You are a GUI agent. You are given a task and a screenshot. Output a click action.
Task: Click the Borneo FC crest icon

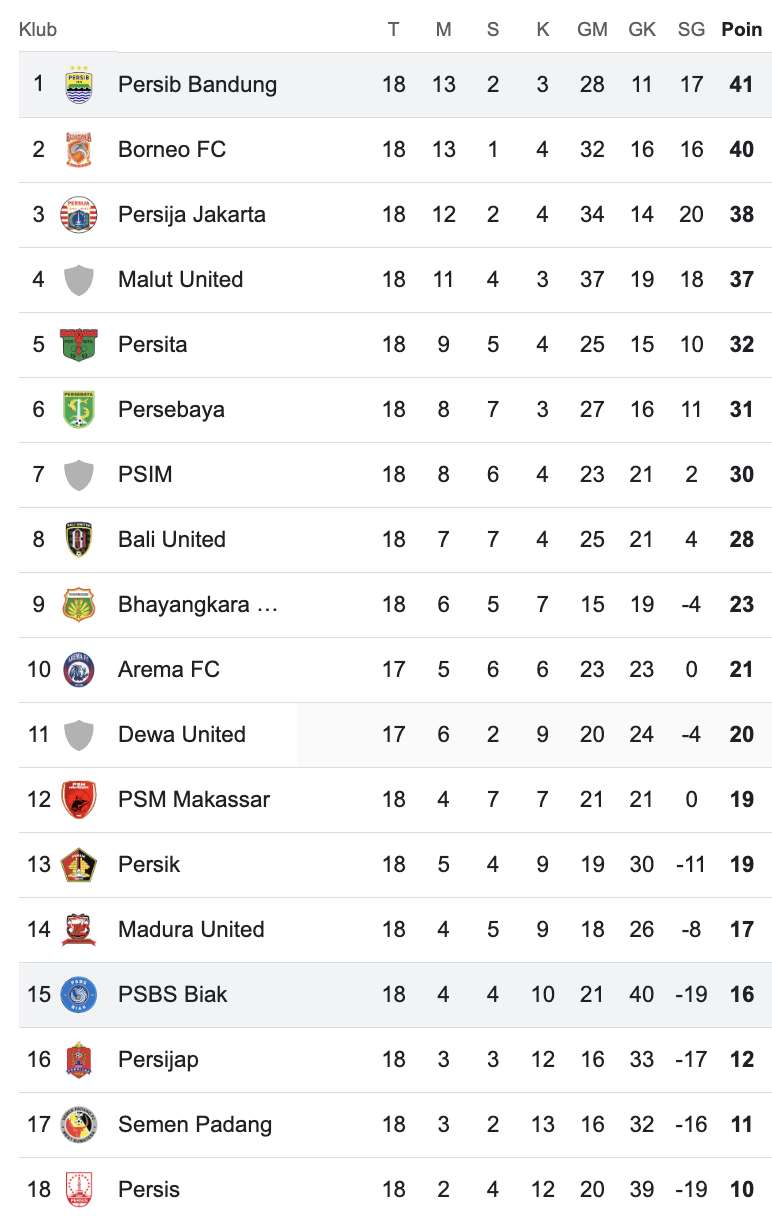pos(79,149)
